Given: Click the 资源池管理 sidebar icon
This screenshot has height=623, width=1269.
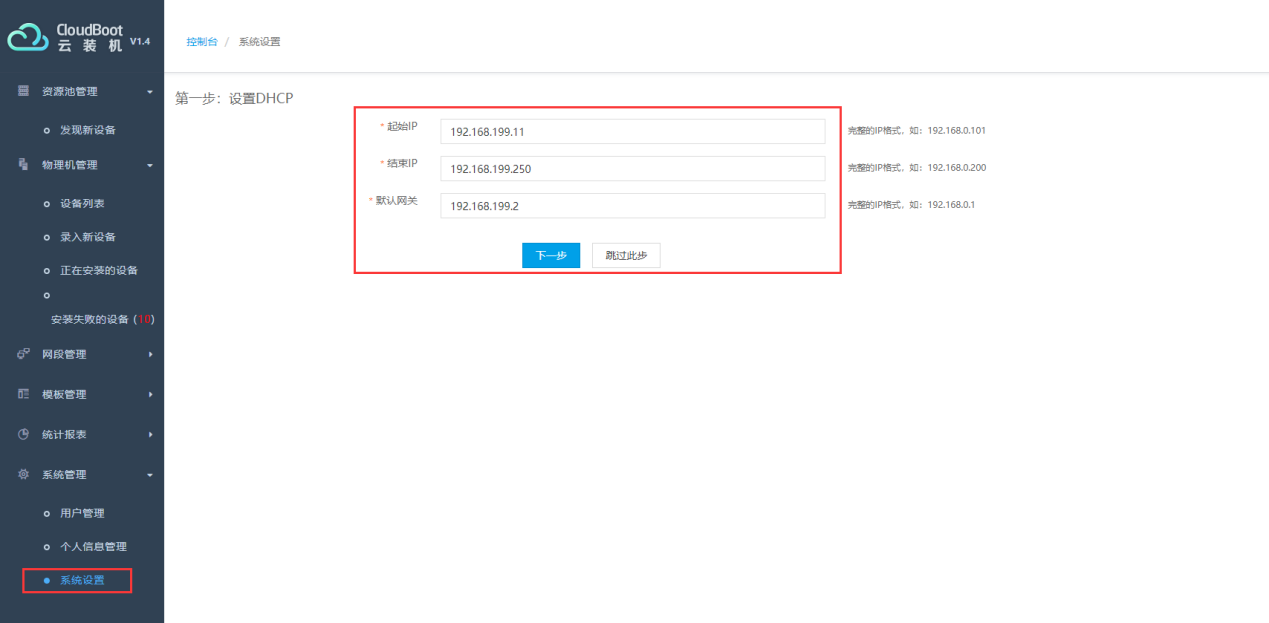Looking at the screenshot, I should (x=23, y=91).
